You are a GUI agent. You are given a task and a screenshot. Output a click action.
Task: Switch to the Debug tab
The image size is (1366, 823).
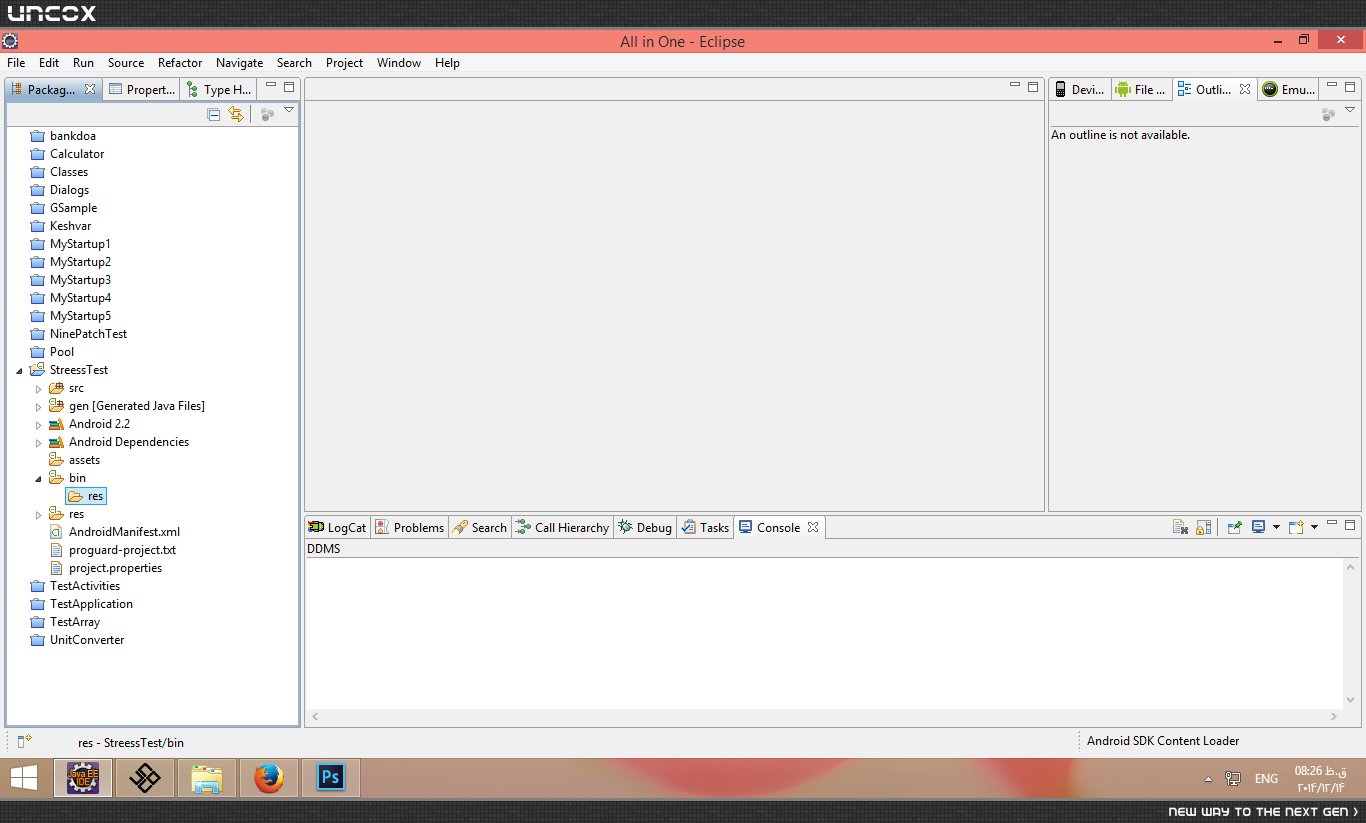click(645, 527)
